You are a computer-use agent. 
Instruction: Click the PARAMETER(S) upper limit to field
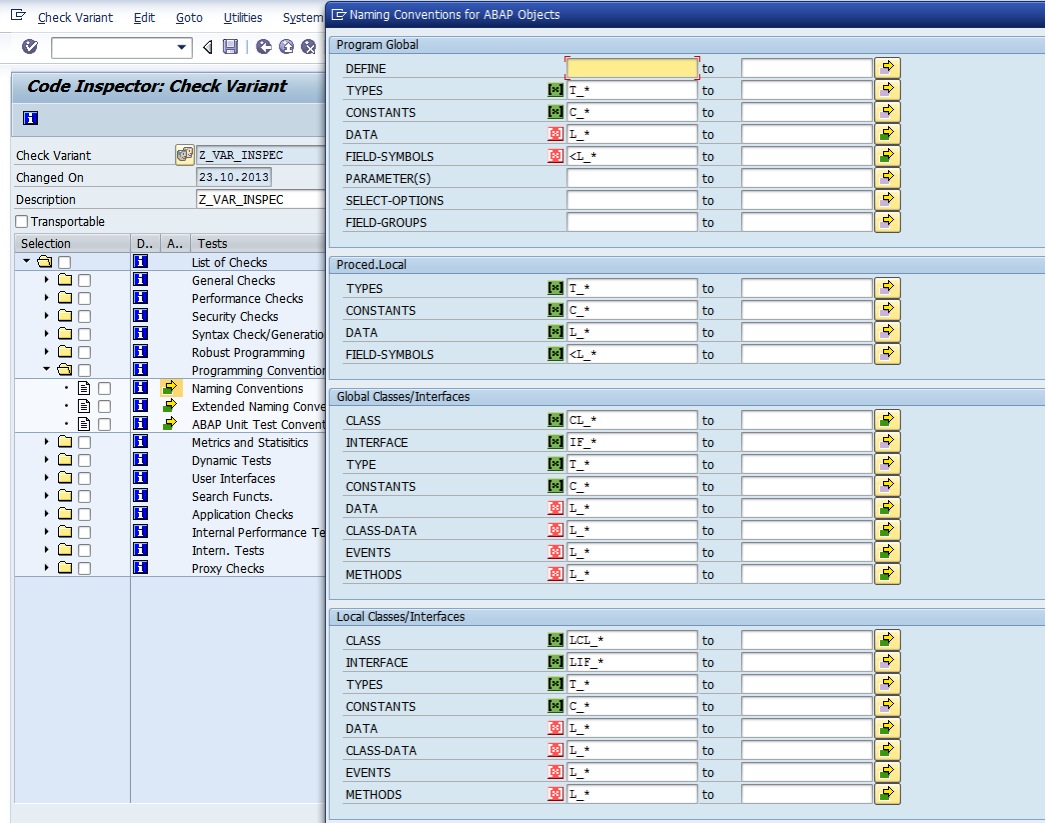click(807, 178)
